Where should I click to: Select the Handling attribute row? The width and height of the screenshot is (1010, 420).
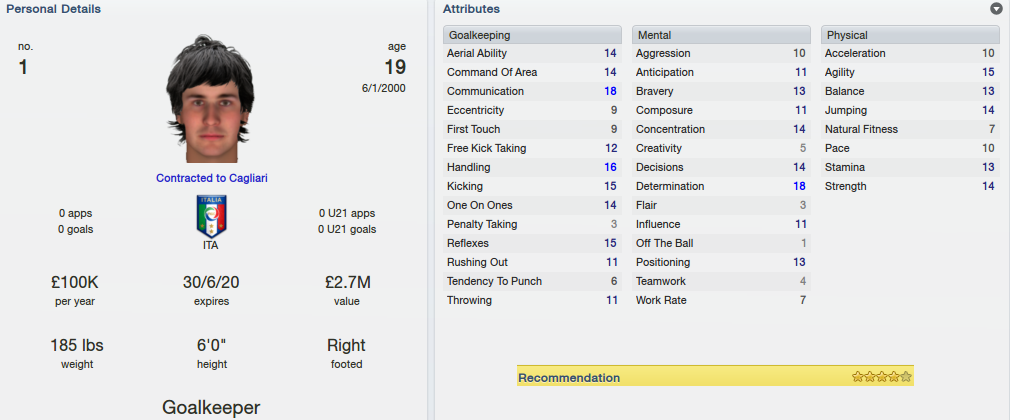532,167
